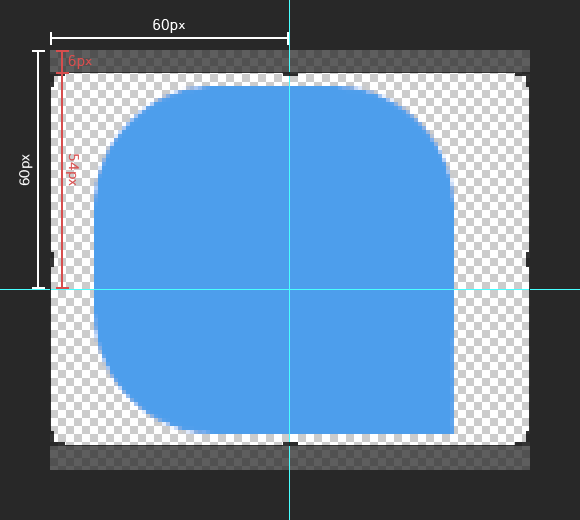Click the bottom-right corner handle of the frame
580x520 pixels.
click(x=523, y=439)
